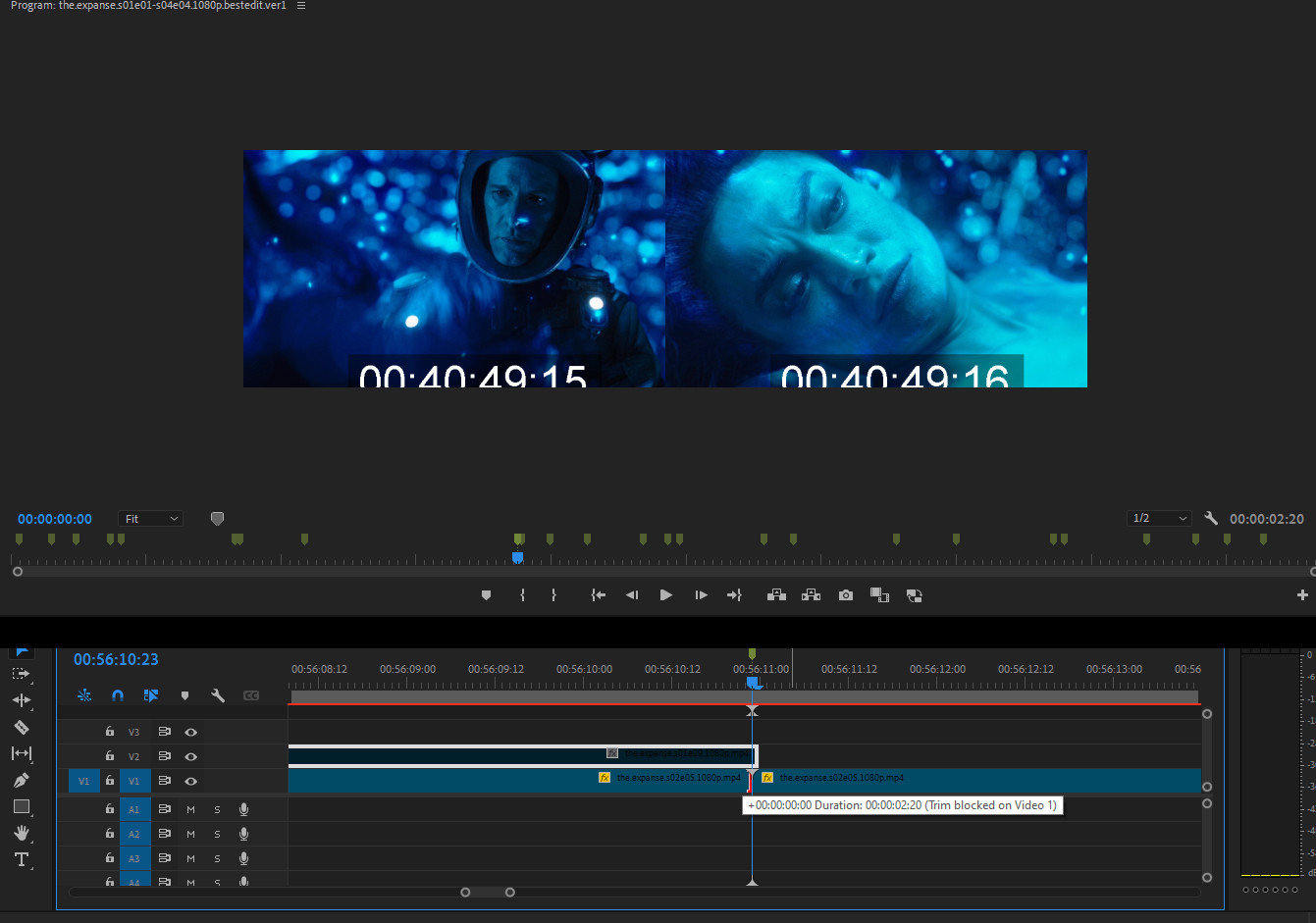Select the Ripple Edit tool
This screenshot has width=1316, height=923.
click(21, 700)
